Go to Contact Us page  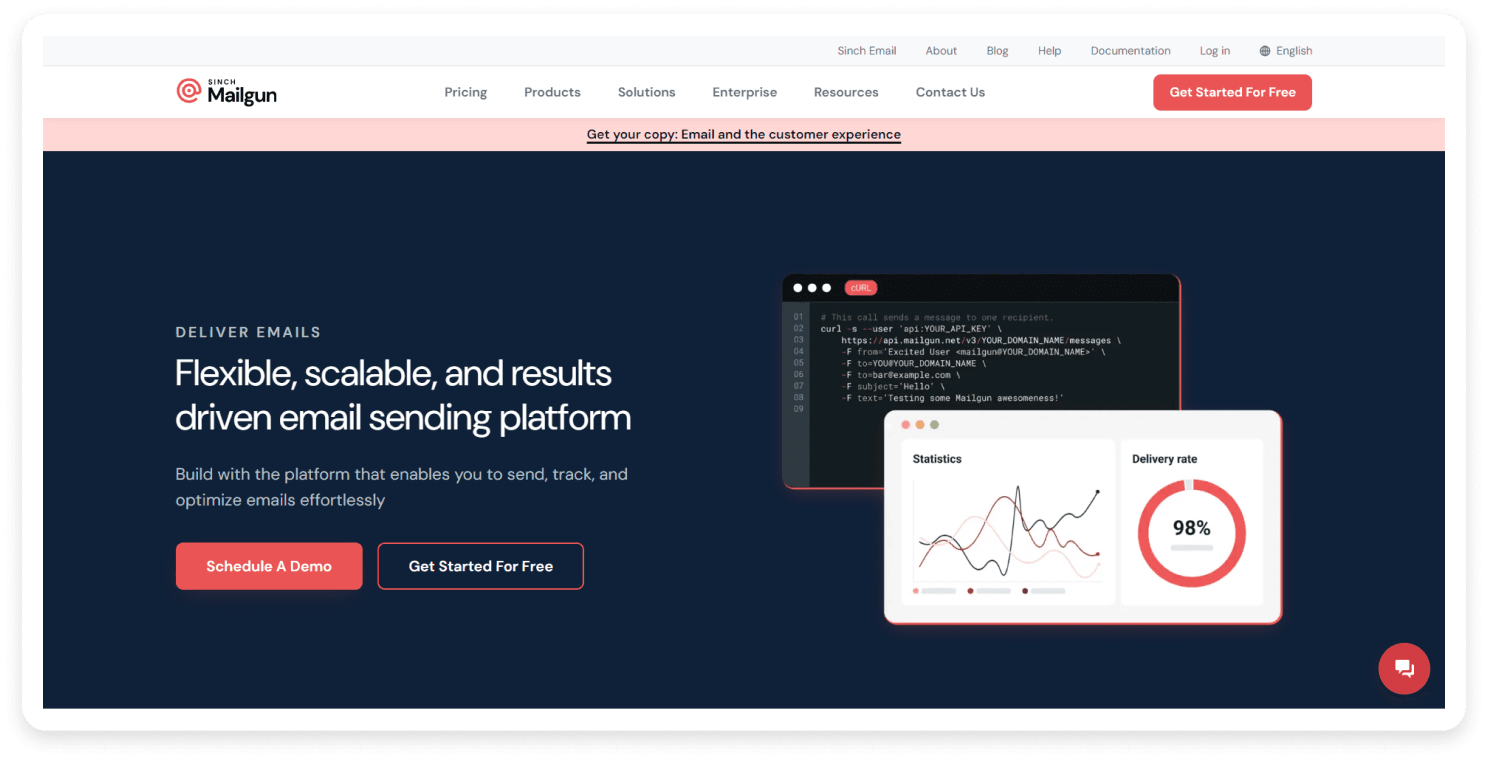(950, 92)
